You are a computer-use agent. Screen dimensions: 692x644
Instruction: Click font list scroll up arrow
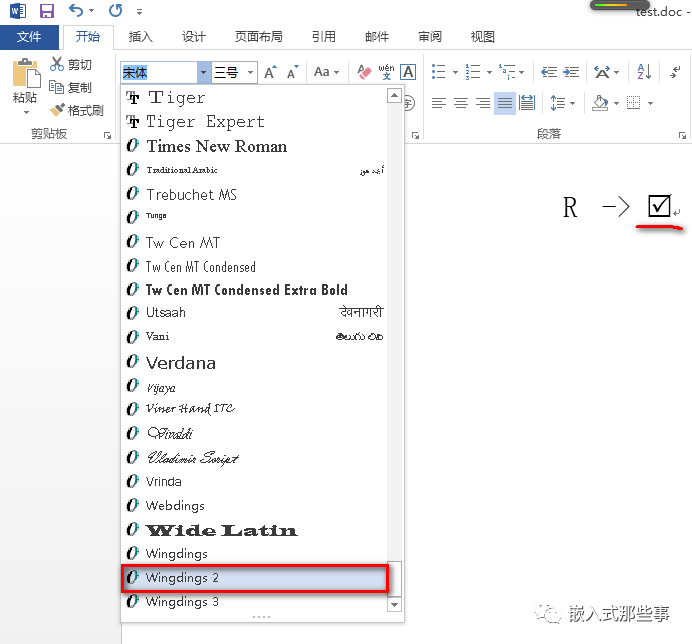tap(394, 95)
